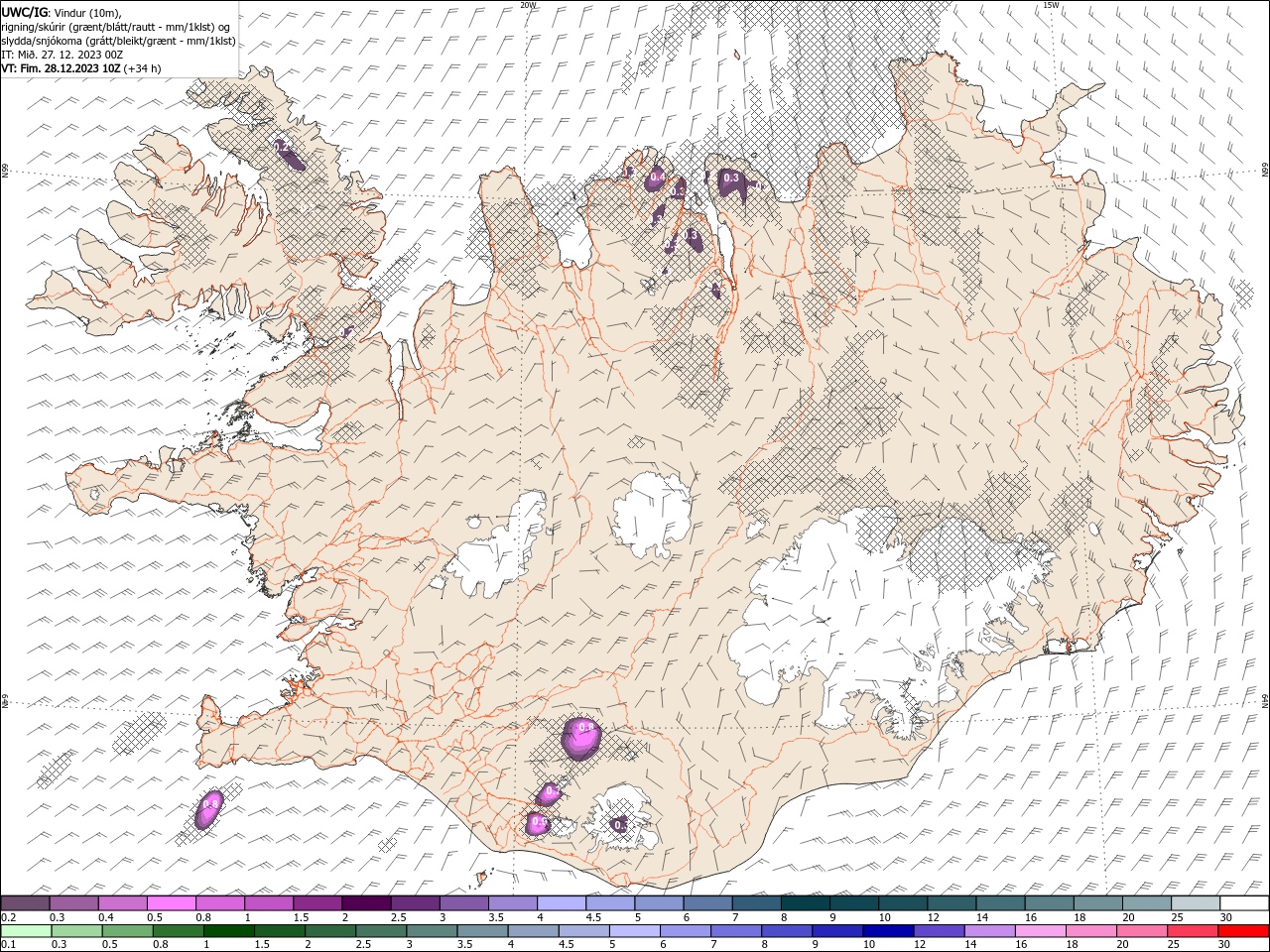Select the snow legend swatch between 1 and 1.5
1270x952 pixels.
[269, 902]
